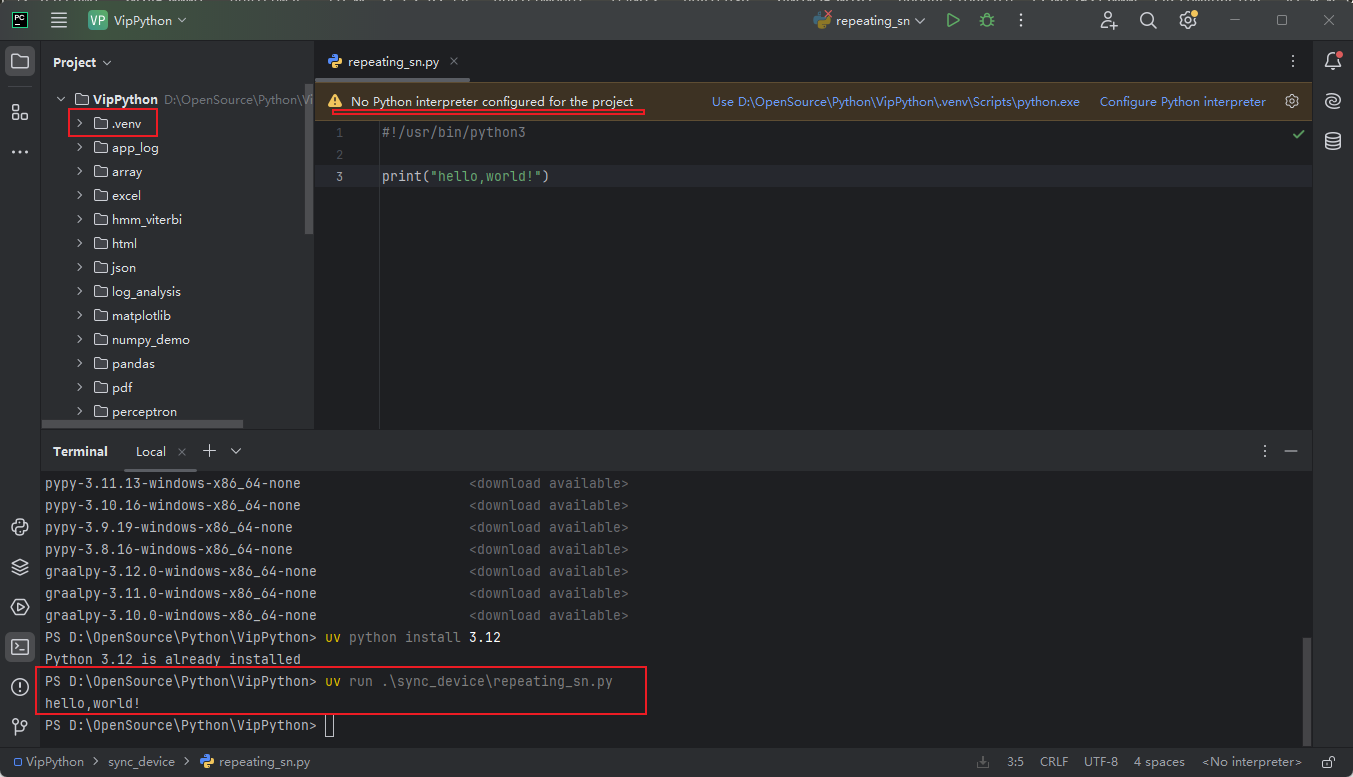The width and height of the screenshot is (1353, 777).
Task: Click the green inspections checkmark in editor
Action: point(1298,133)
